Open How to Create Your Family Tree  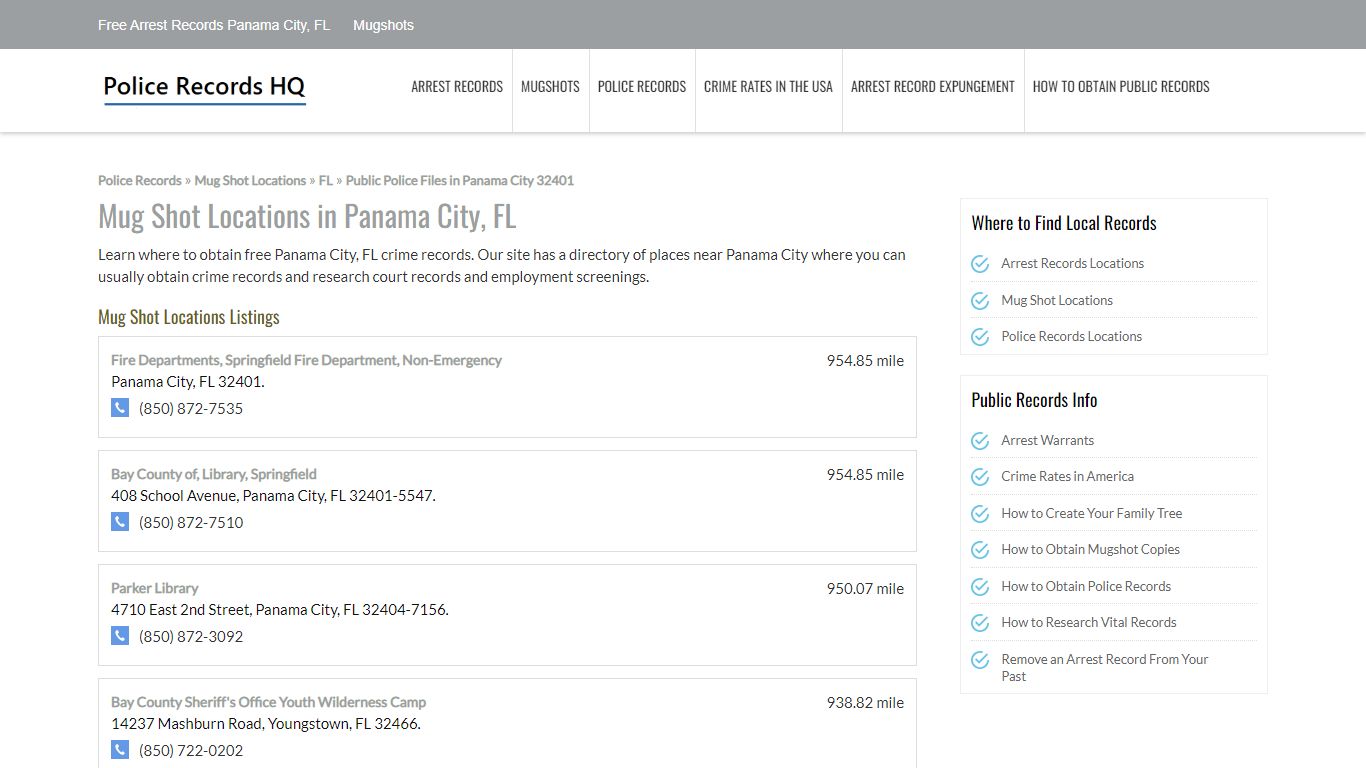tap(1092, 513)
